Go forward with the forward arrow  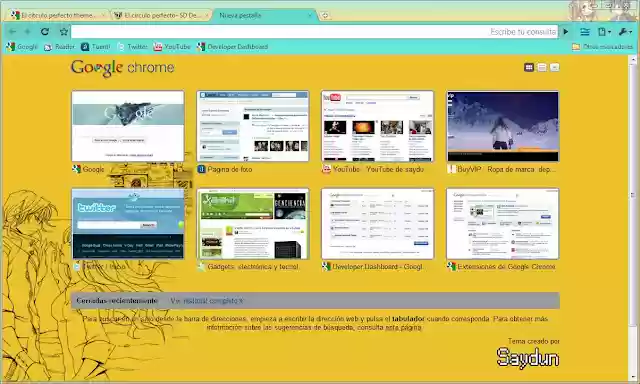pos(28,31)
